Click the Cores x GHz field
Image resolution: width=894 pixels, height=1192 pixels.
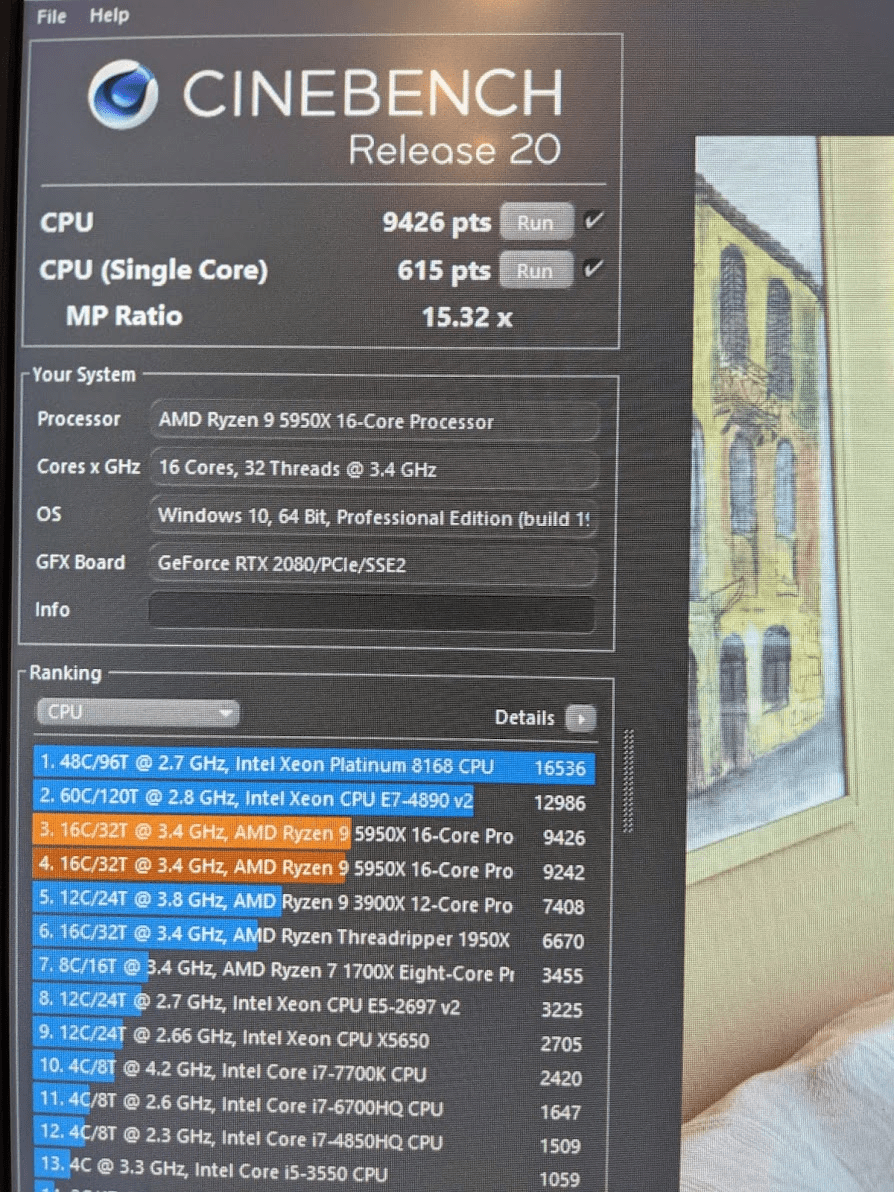pos(373,469)
